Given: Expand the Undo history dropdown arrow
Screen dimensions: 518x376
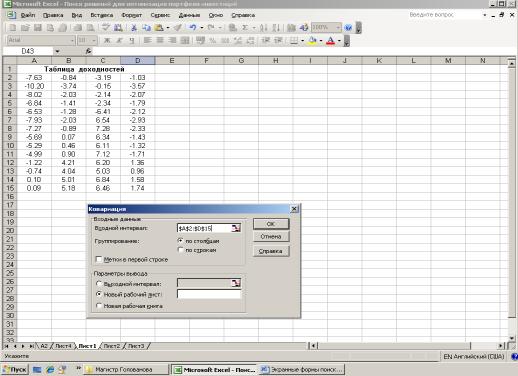Looking at the screenshot, I should click(x=201, y=28).
